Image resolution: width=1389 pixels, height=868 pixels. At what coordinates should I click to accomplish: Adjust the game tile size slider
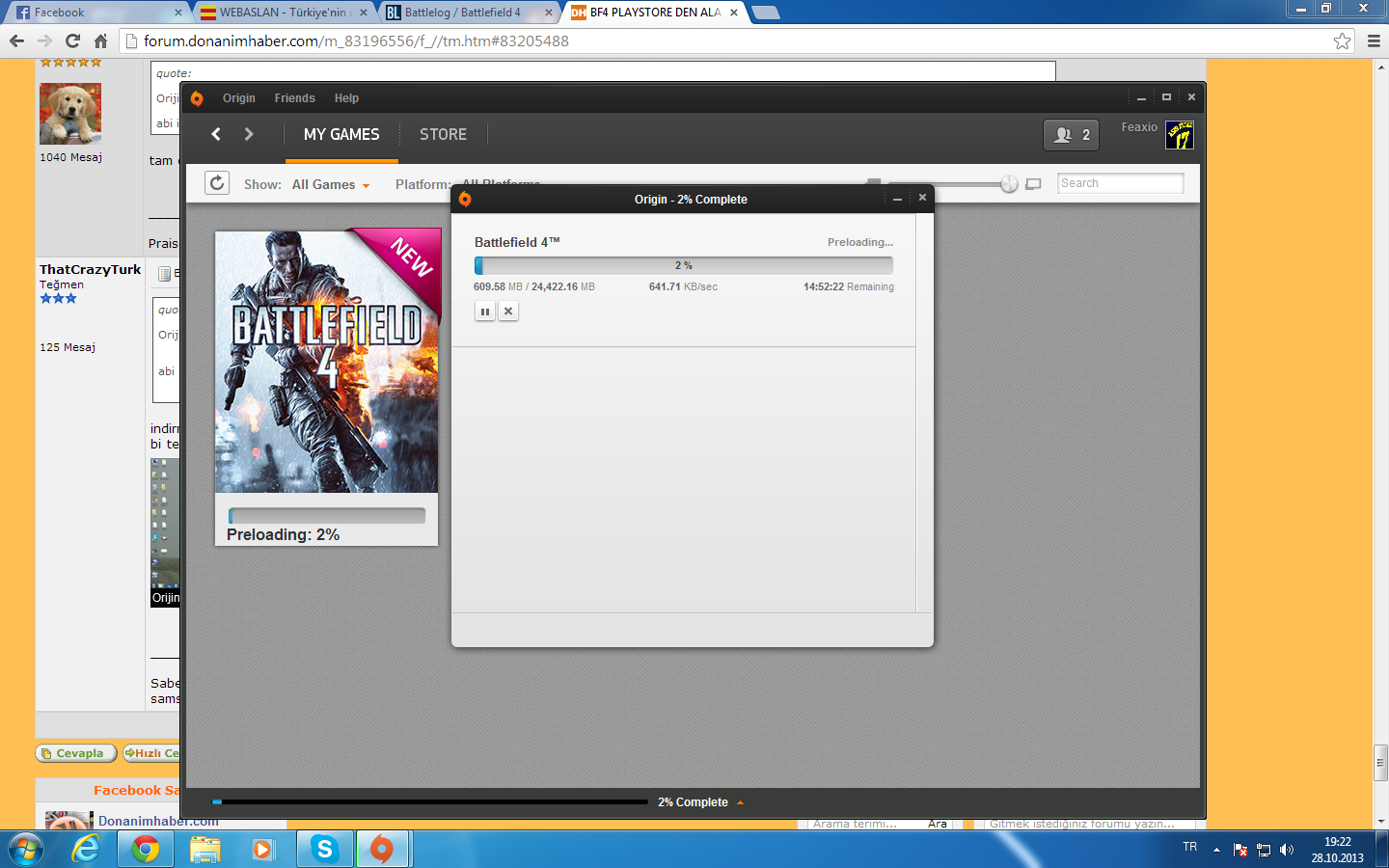(1009, 183)
